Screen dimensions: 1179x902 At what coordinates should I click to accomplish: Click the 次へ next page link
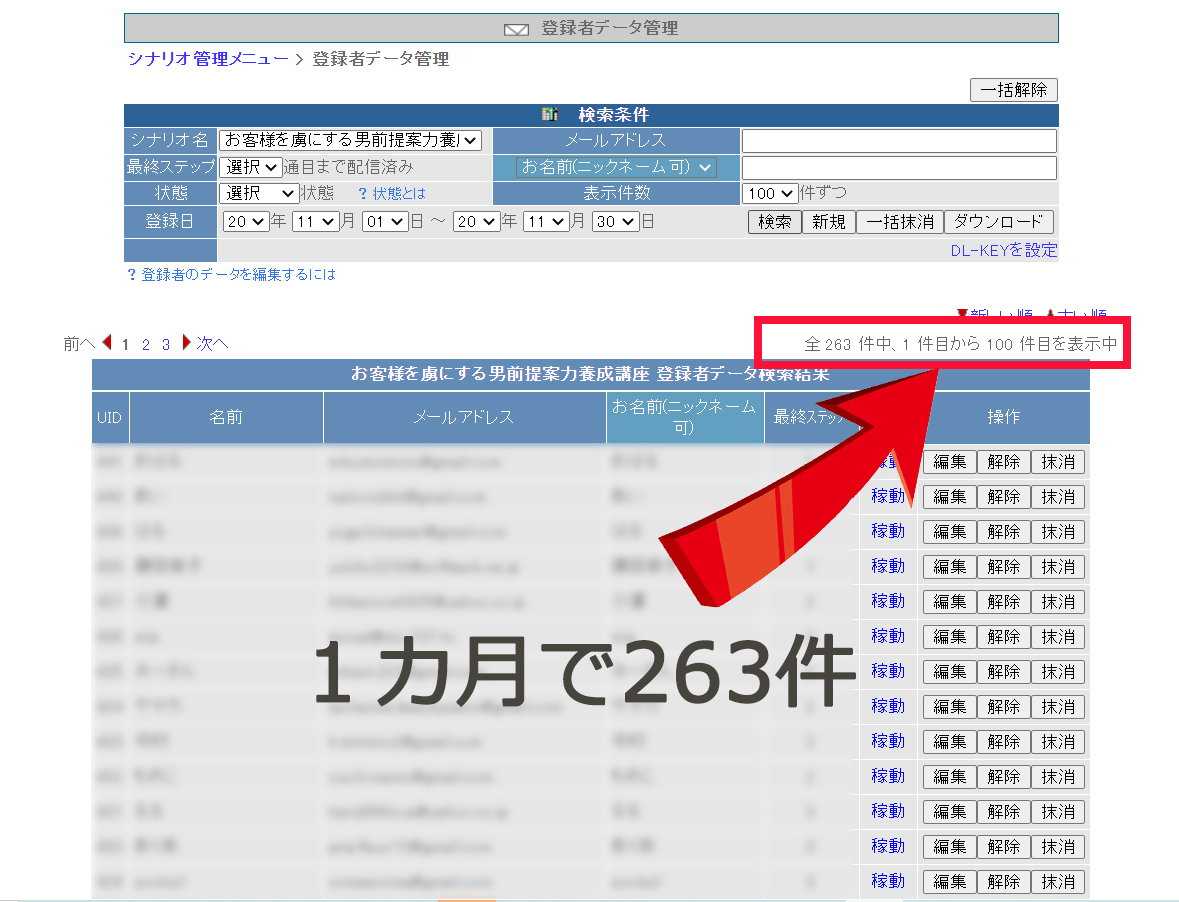212,344
